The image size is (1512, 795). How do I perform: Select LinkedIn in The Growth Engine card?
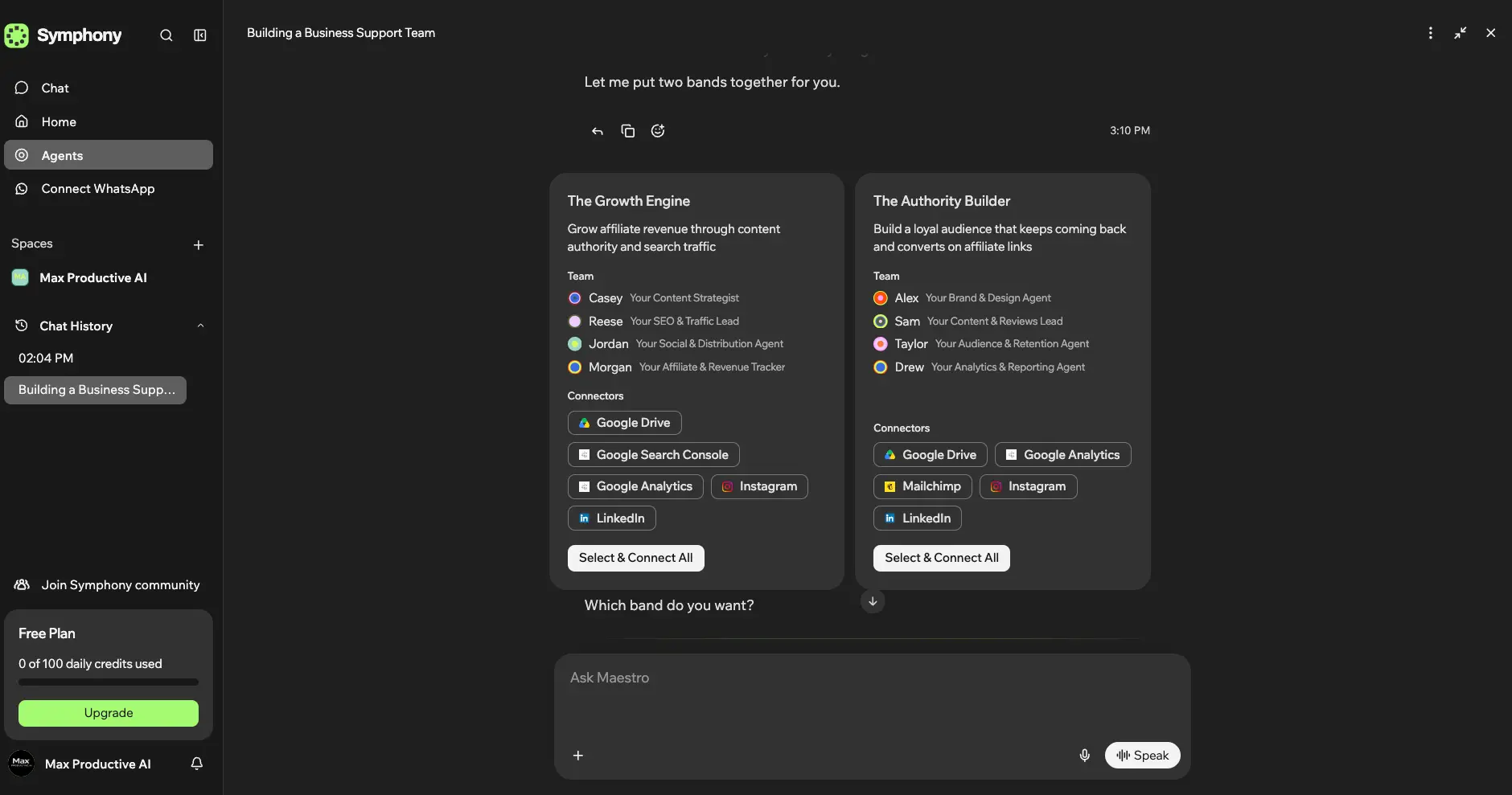(x=612, y=518)
